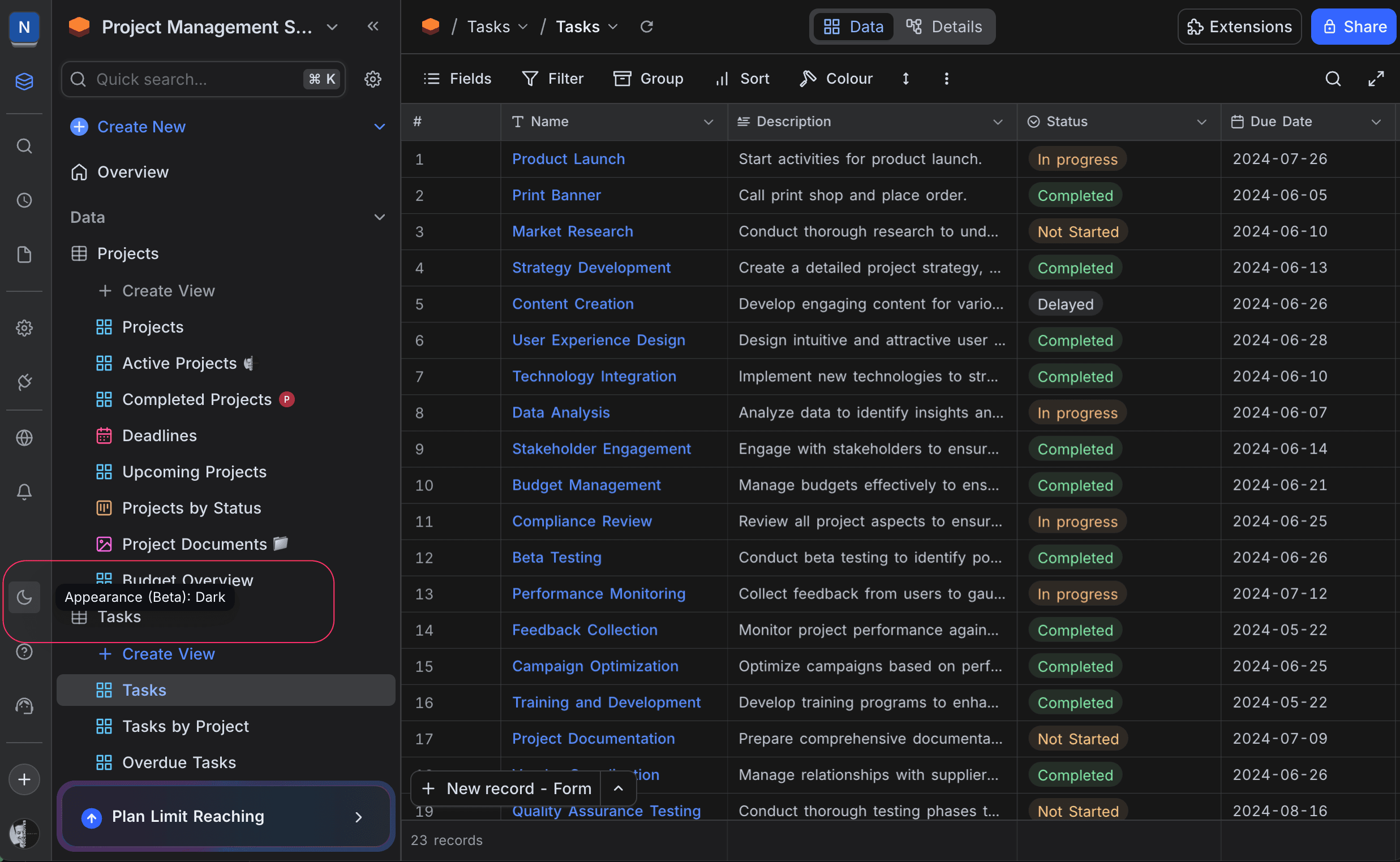Screen dimensions: 1400x862
Task: Switch to the Details view toggle
Action: tap(944, 26)
